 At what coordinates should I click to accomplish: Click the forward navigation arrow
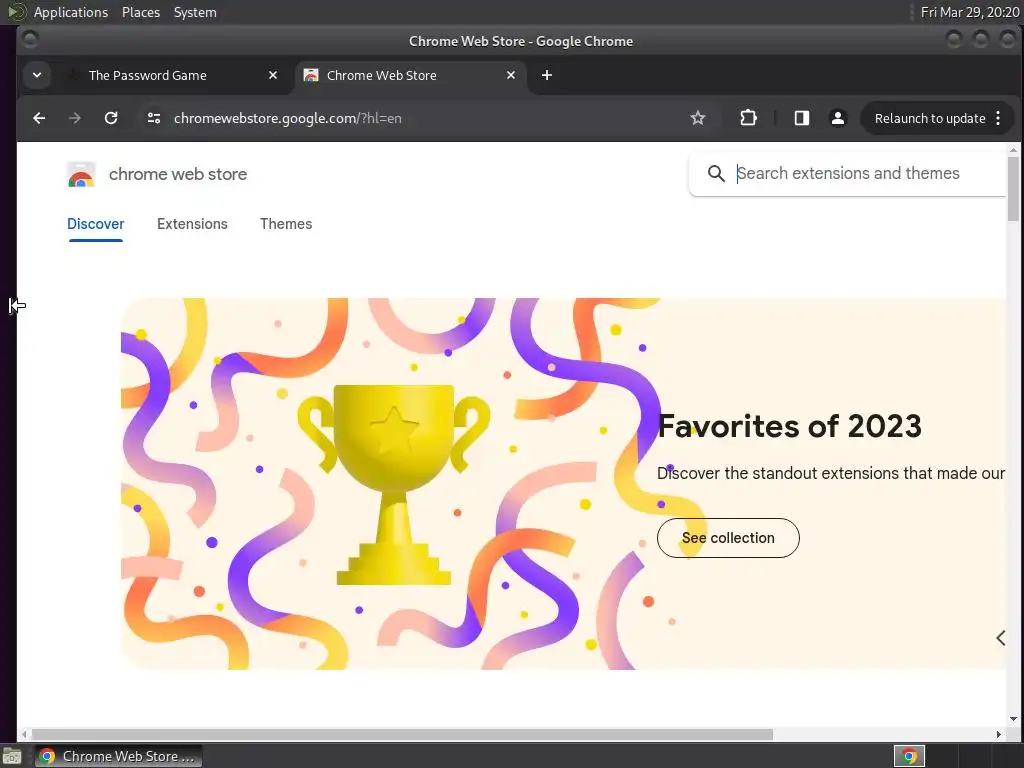pos(74,118)
